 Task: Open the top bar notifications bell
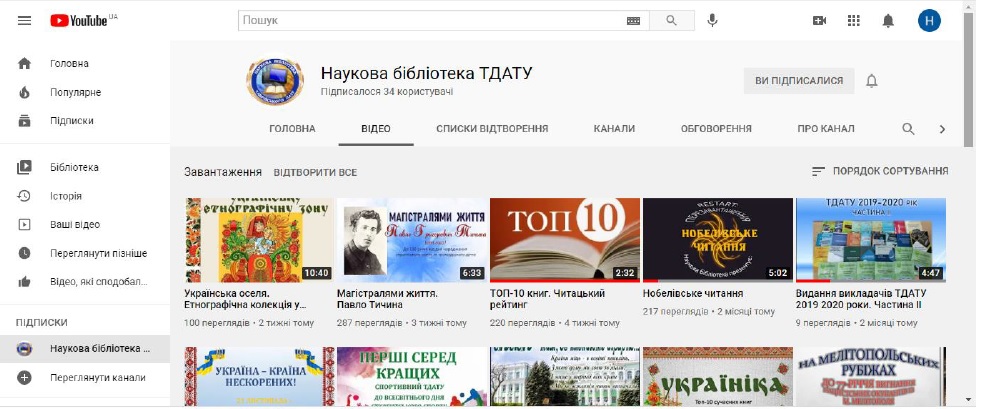click(x=888, y=21)
